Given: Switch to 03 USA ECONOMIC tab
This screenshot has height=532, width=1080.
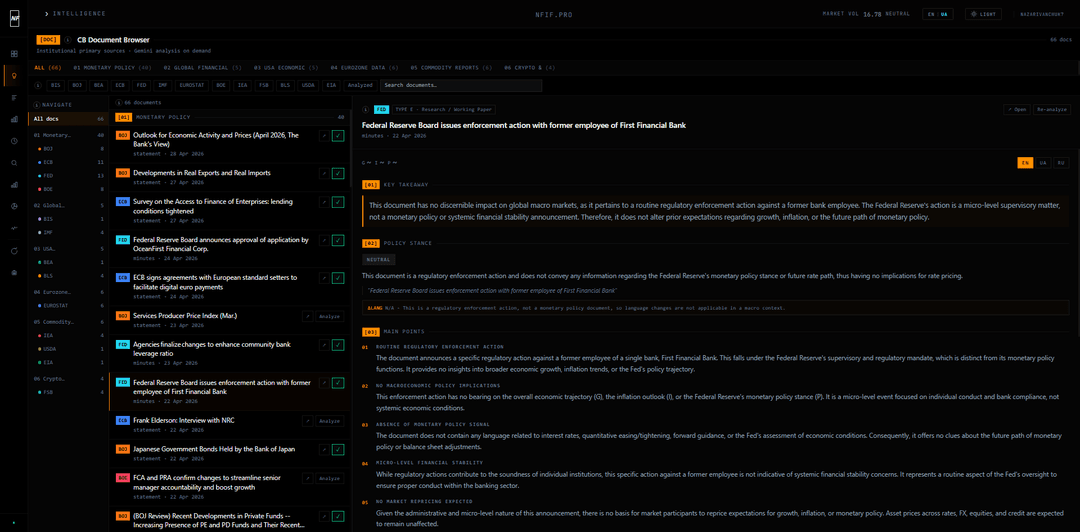Looking at the screenshot, I should 286,68.
